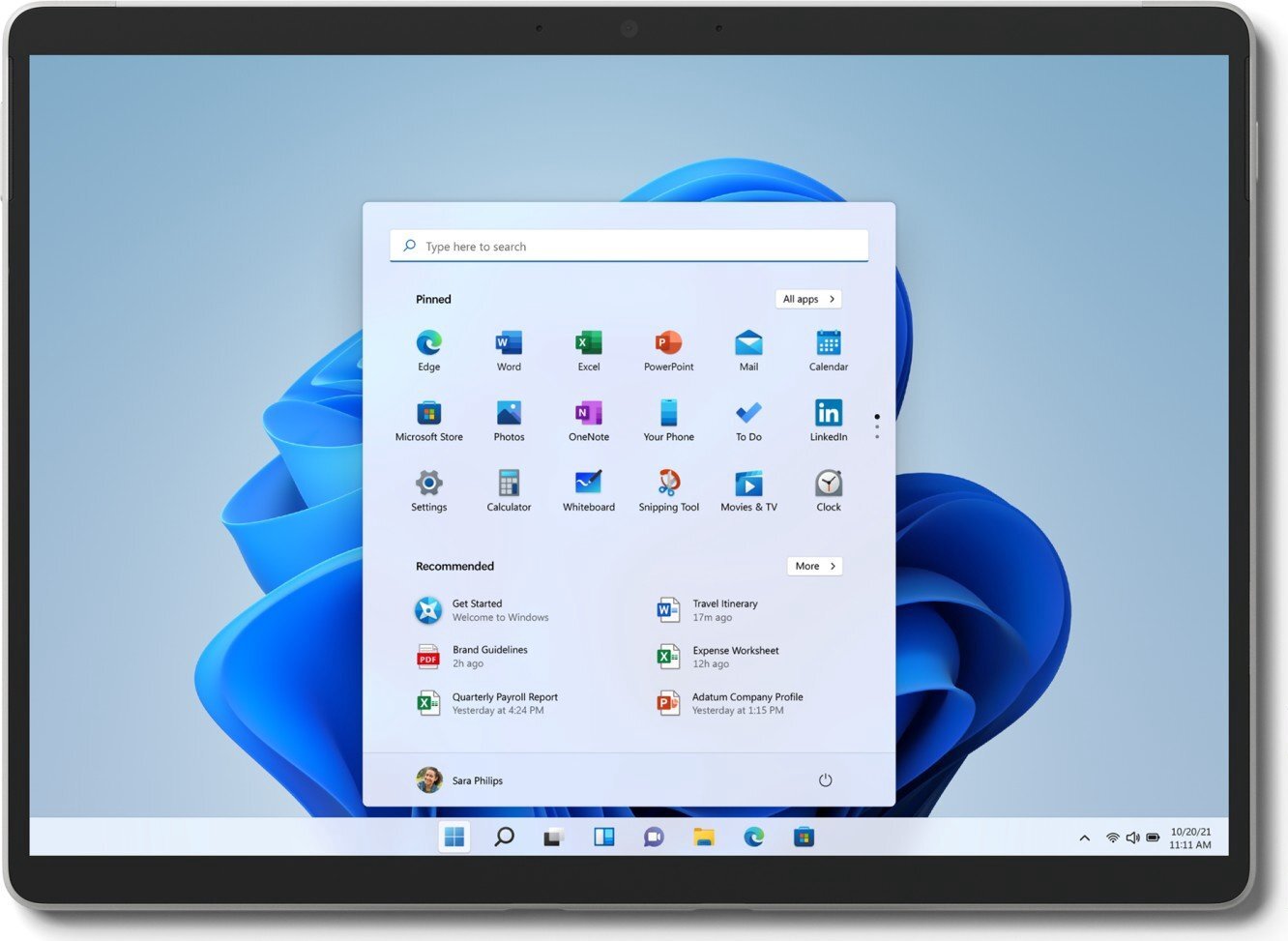Open taskbar Search magnifier
This screenshot has height=941, width=1288.
tap(504, 837)
